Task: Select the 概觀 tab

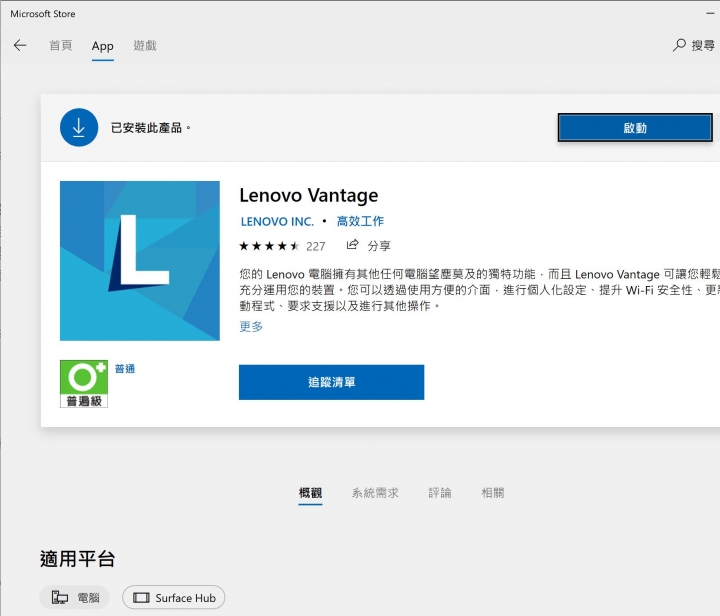Action: point(310,493)
